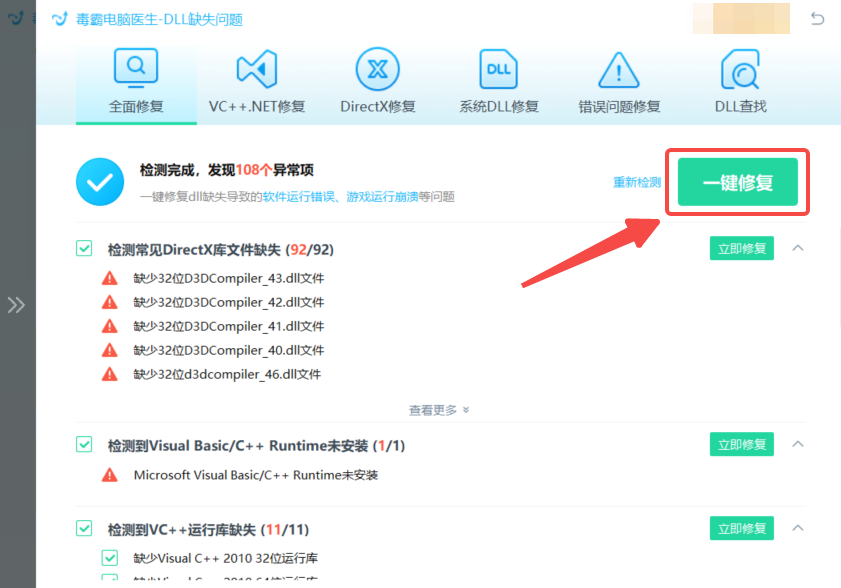Screen dimensions: 841x588
Task: Click the 错误问题修复 warning triangle icon
Action: pyautogui.click(x=618, y=70)
